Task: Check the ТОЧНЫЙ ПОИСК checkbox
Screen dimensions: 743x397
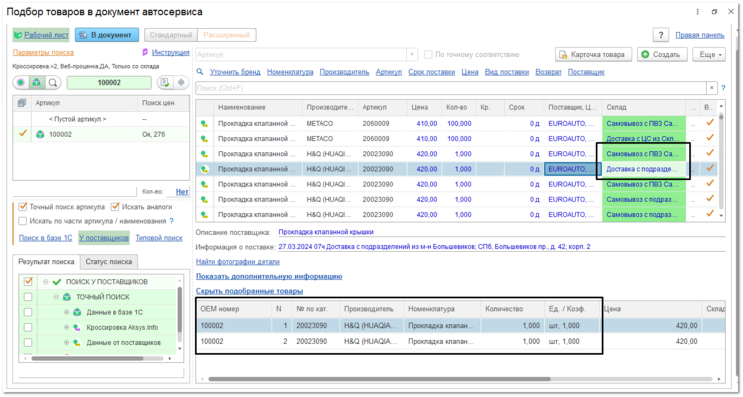Action: [x=28, y=297]
